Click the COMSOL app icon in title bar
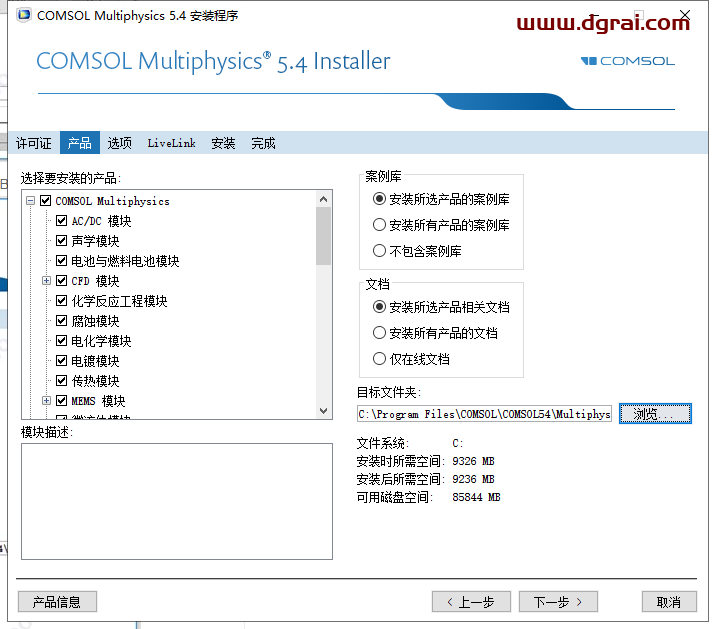The image size is (716, 629). coord(24,15)
